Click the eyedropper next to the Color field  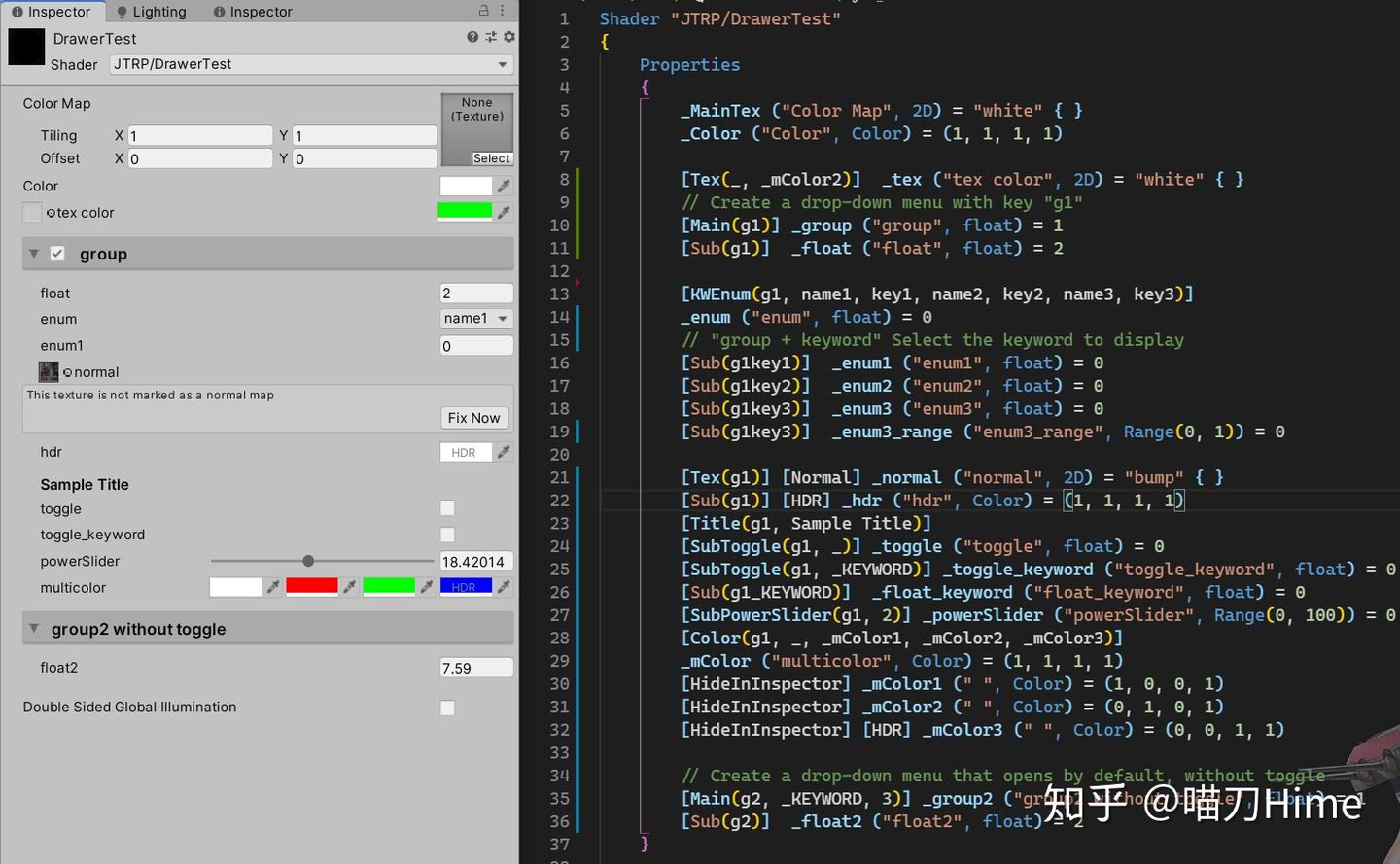[x=504, y=186]
